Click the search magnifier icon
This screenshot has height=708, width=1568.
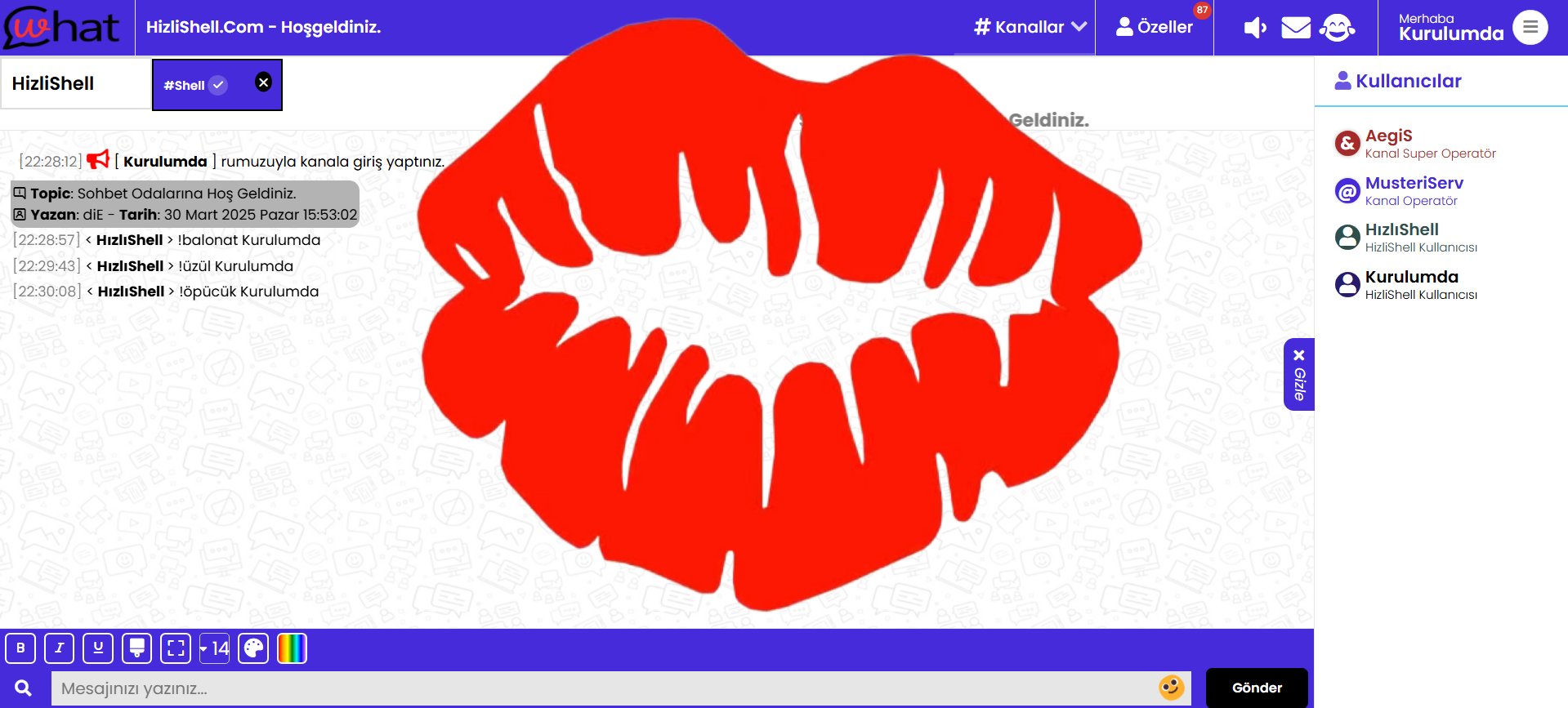[24, 688]
